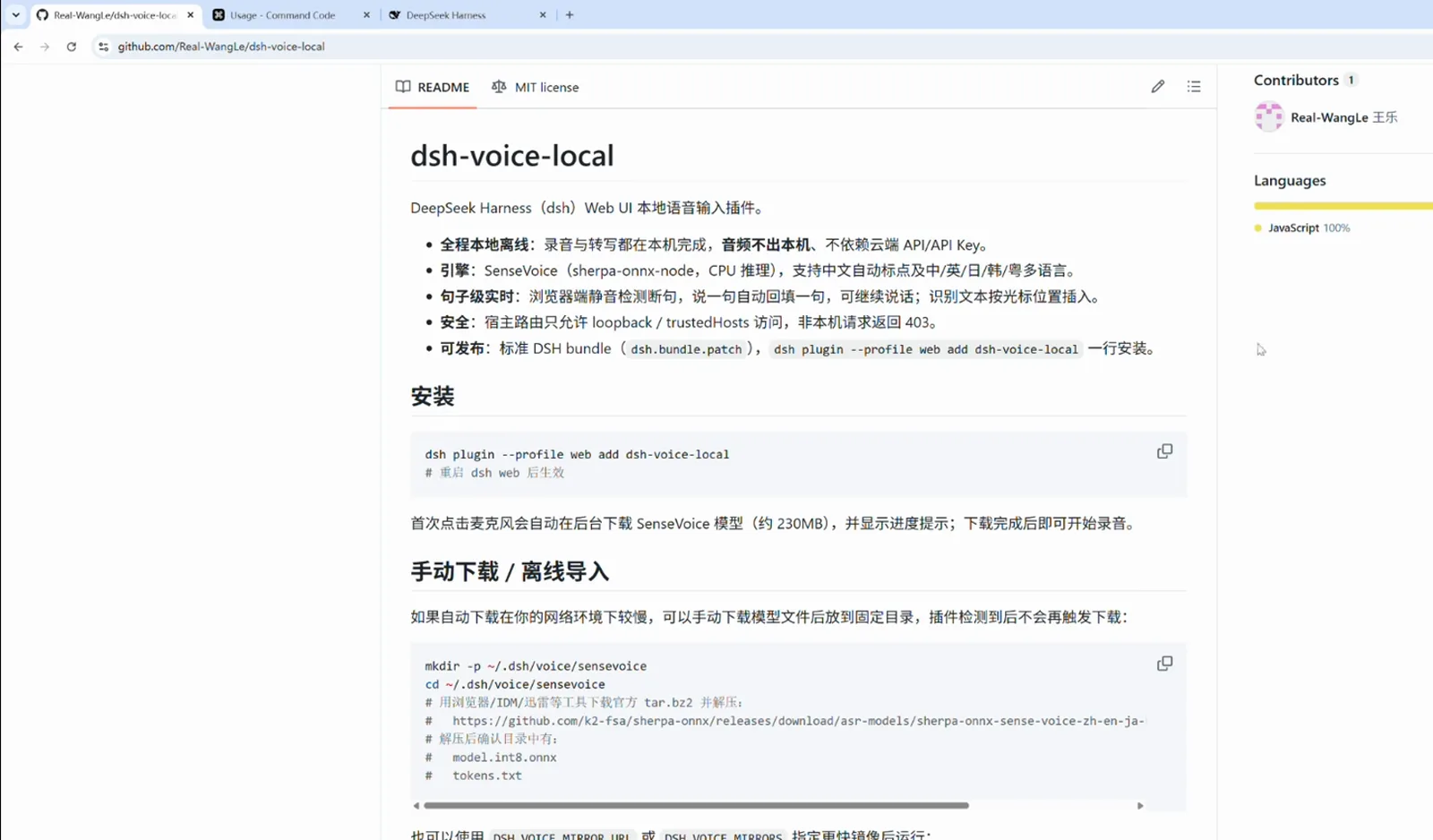
Task: Edit README with the pencil icon
Action: click(x=1158, y=87)
